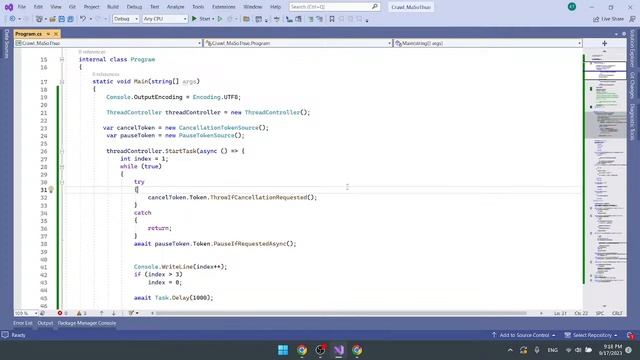Open the Edit menu
The height and width of the screenshot is (360, 640).
38,7
